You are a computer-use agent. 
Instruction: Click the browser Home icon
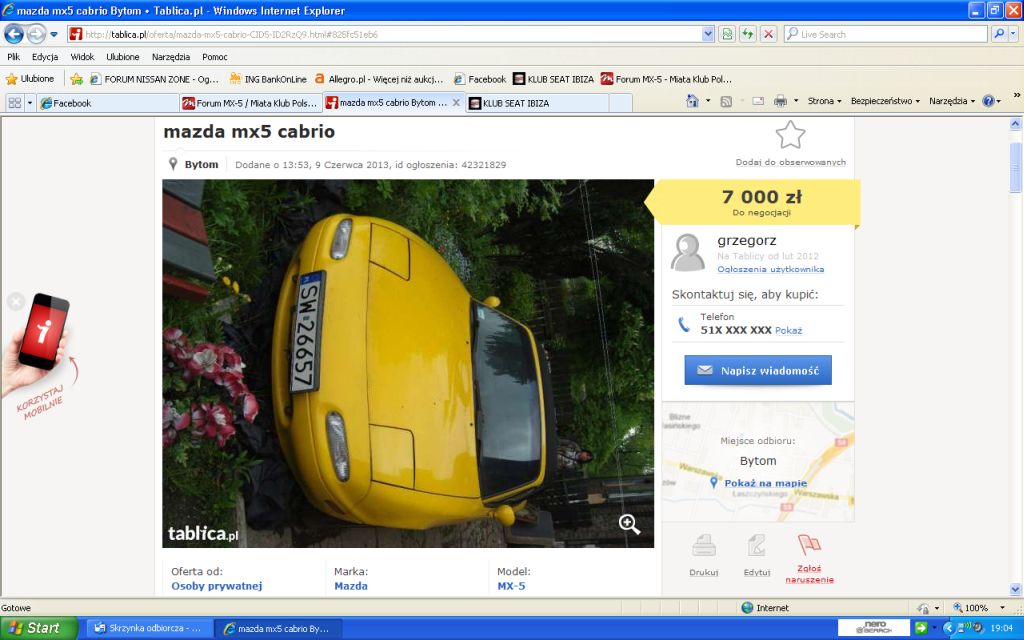click(692, 101)
